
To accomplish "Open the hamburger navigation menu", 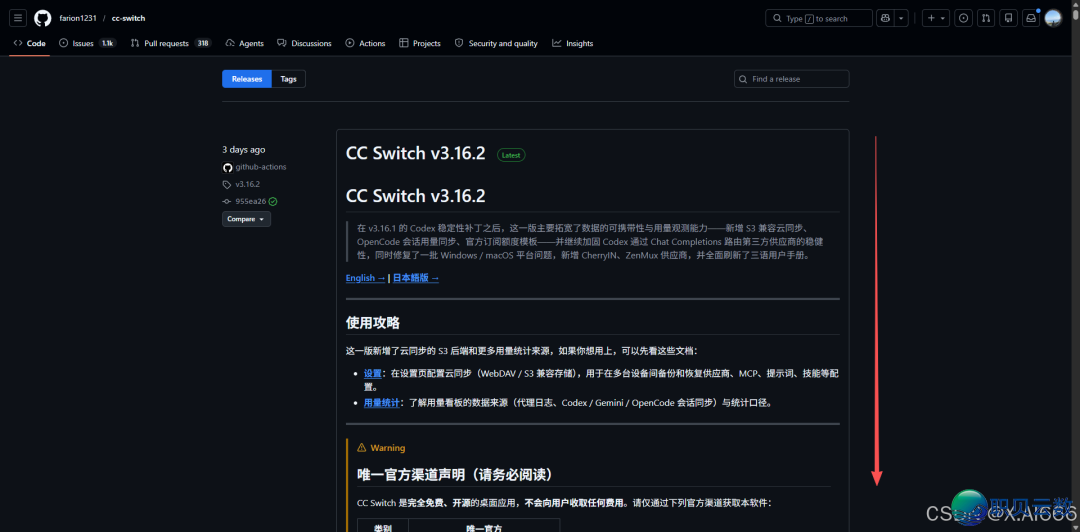I will pos(18,19).
